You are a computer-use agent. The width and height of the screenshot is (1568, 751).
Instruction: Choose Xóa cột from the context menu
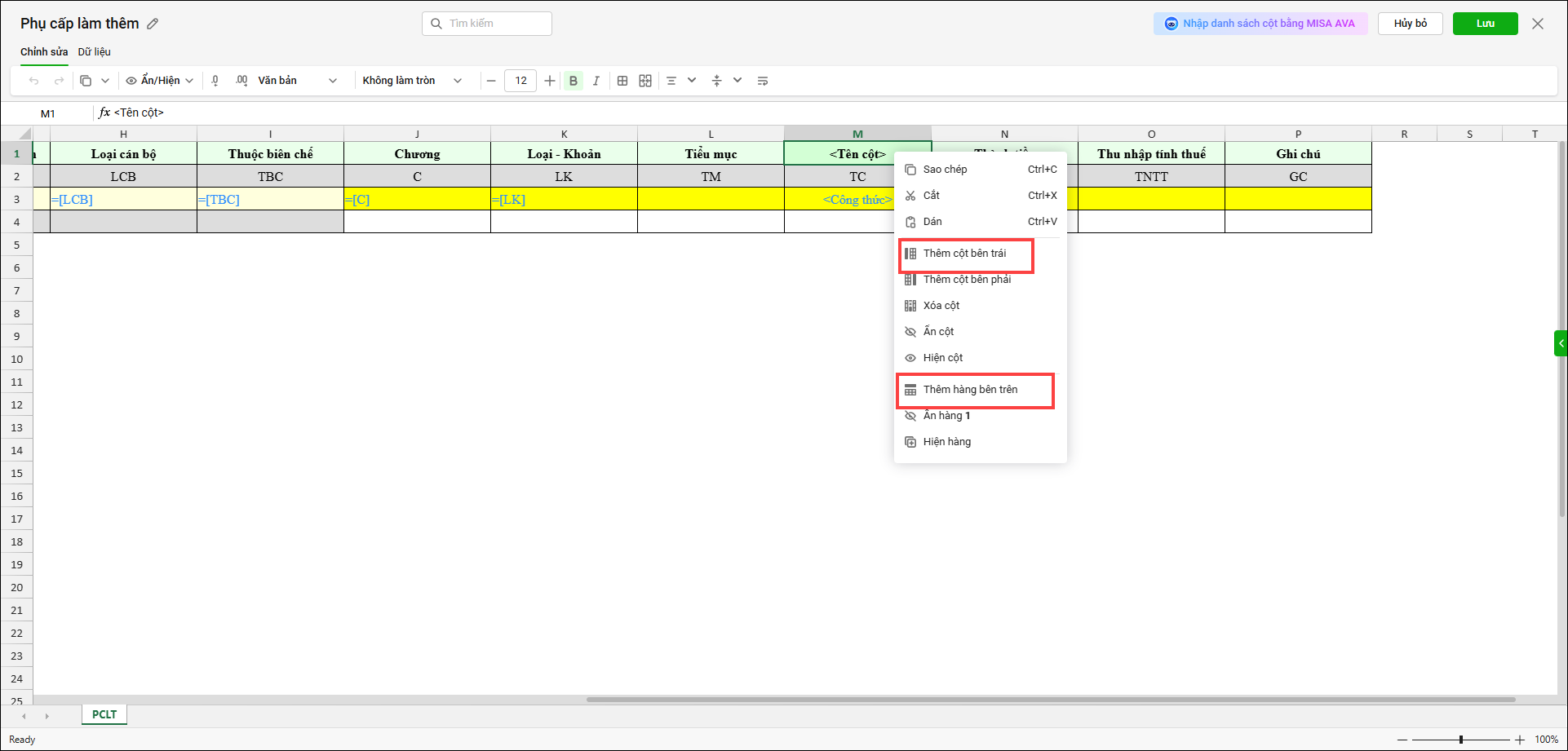pos(981,306)
